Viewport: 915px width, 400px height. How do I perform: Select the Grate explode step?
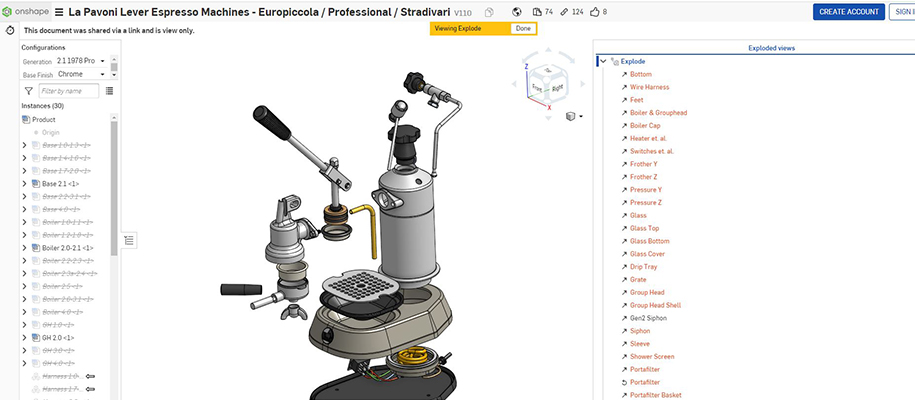click(638, 280)
